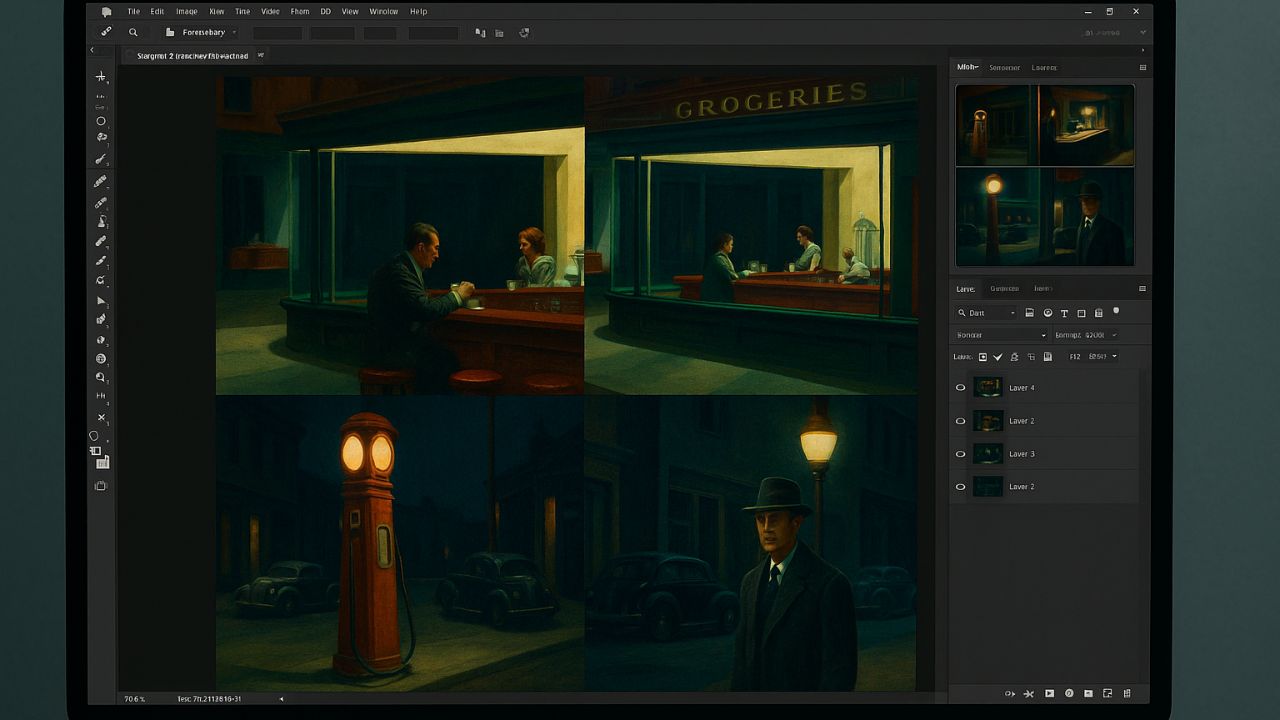
Task: Open the Winolow menu
Action: [x=384, y=12]
